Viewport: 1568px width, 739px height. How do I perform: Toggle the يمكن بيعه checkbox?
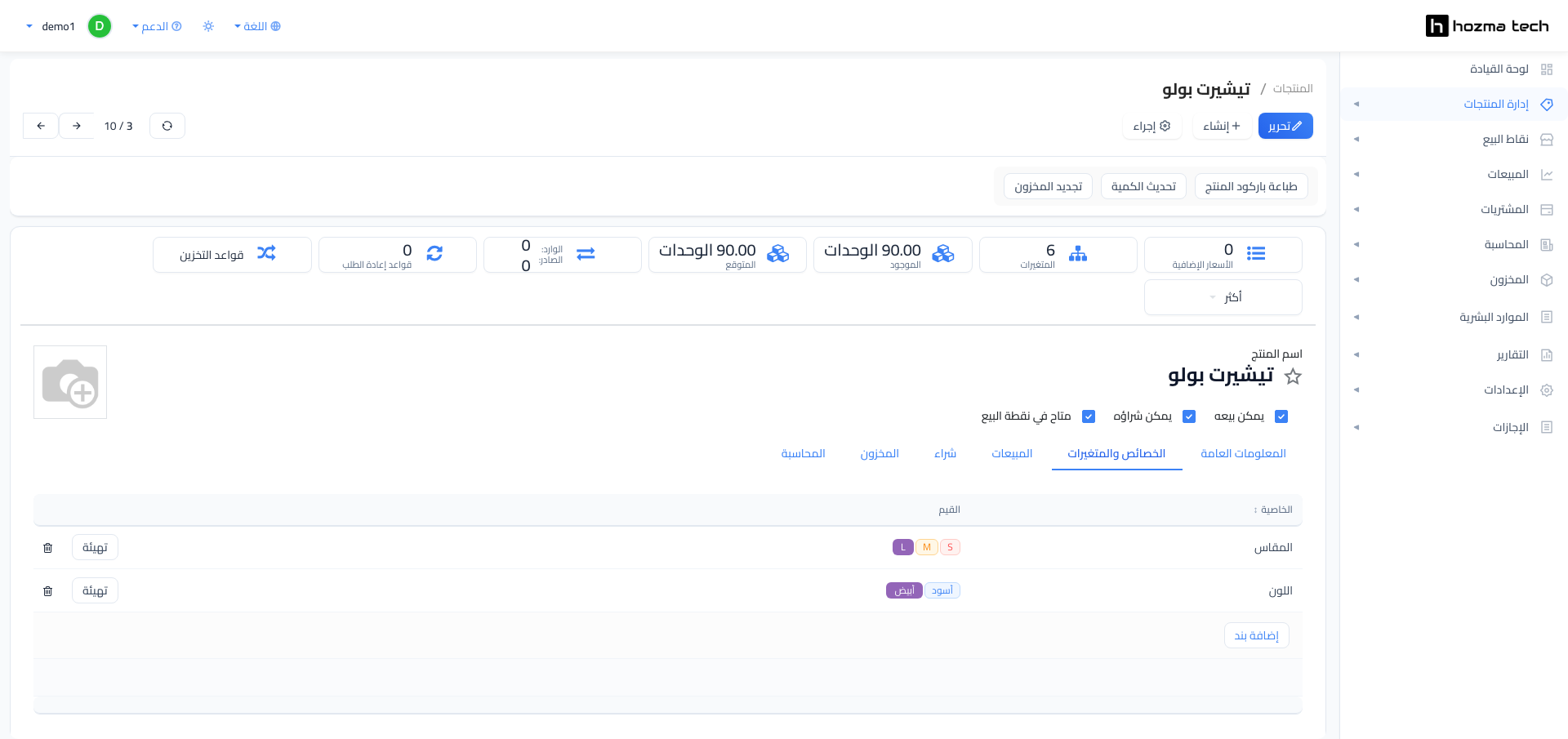click(1281, 416)
